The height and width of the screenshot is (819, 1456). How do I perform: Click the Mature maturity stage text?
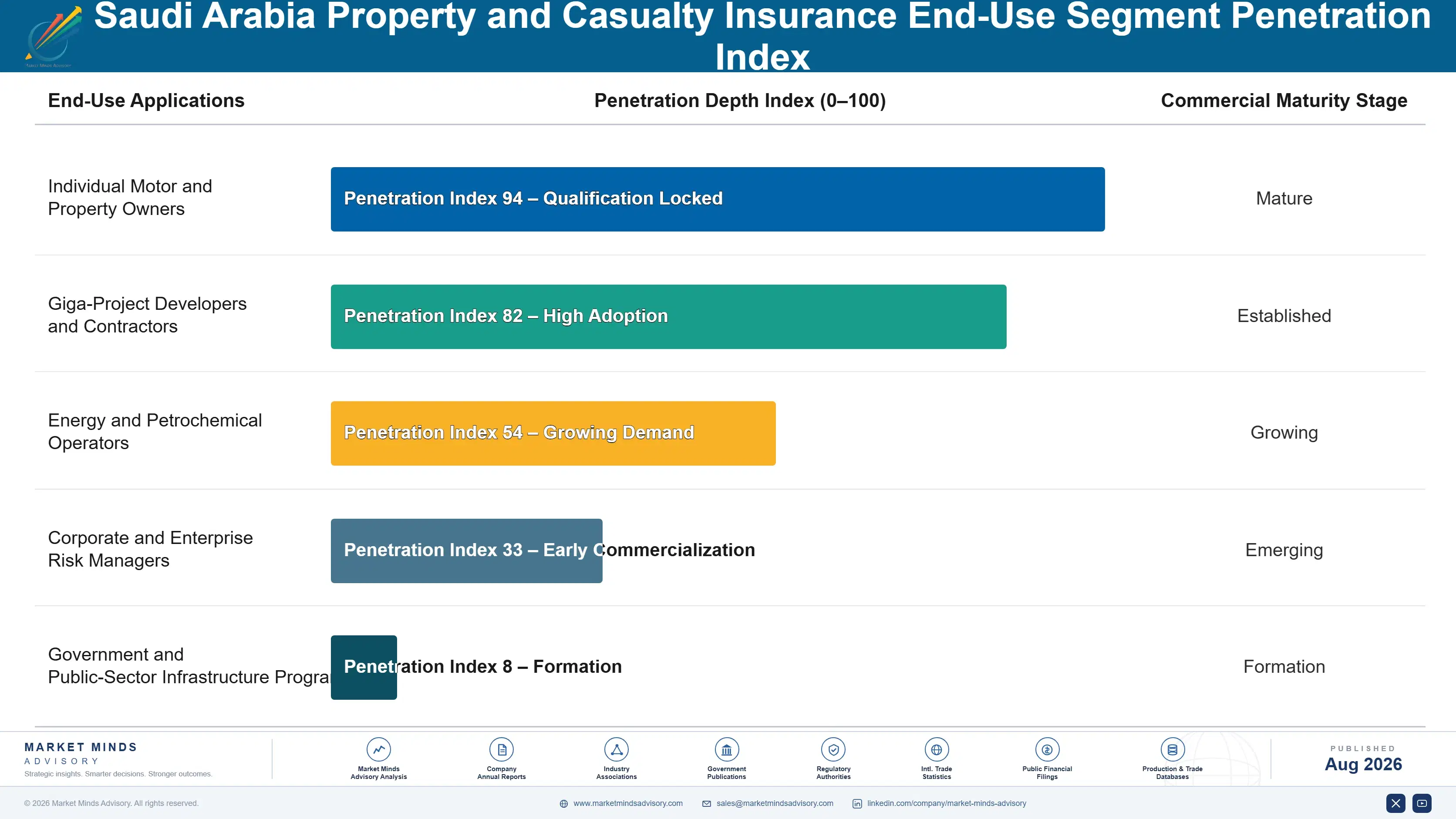click(x=1284, y=198)
